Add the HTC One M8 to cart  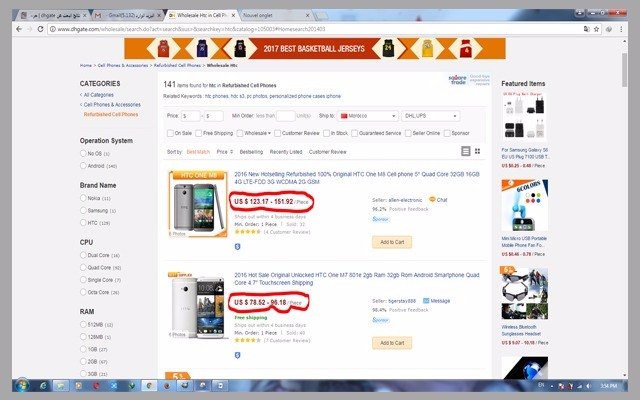(390, 242)
